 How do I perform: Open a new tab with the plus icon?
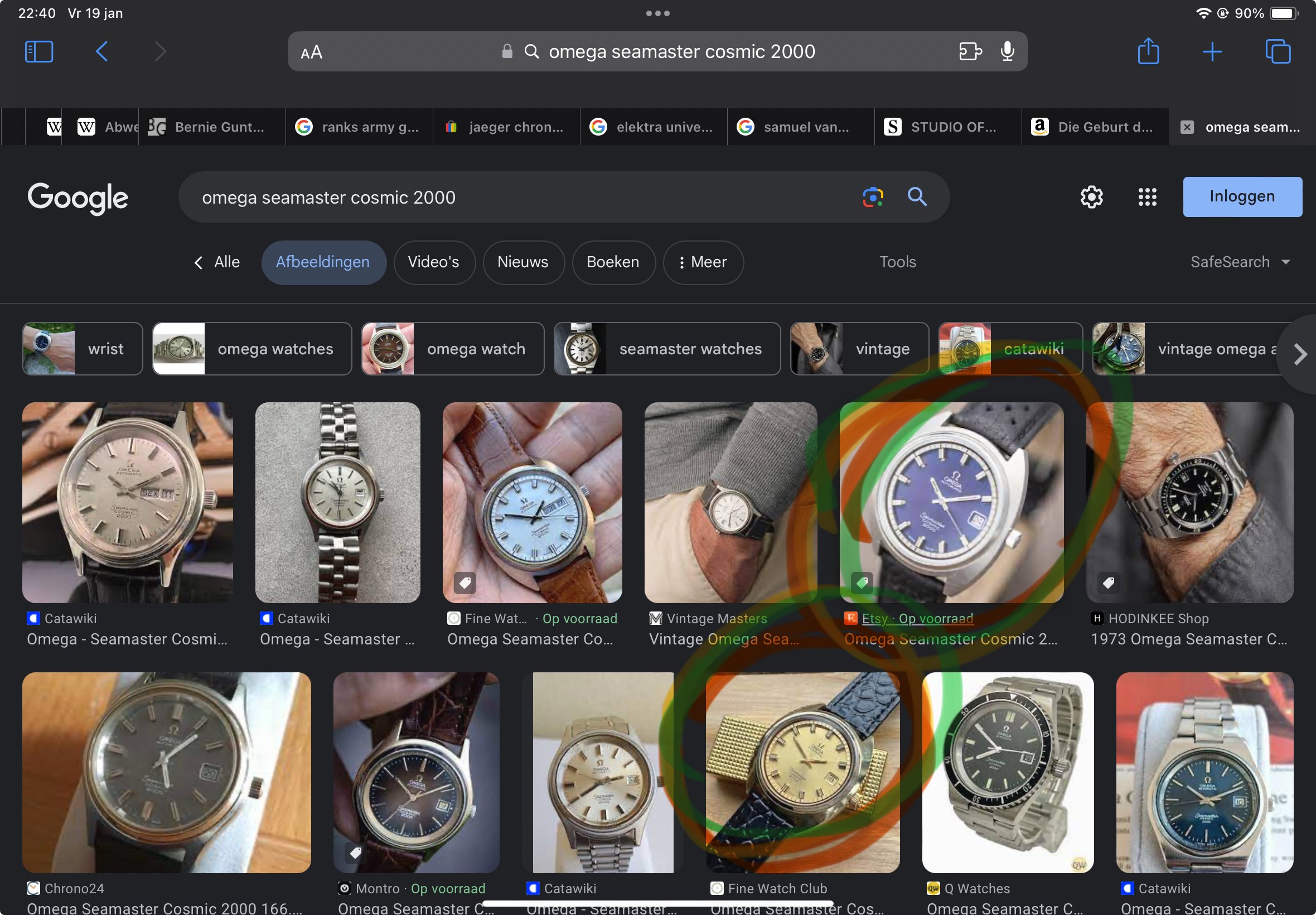[1212, 51]
